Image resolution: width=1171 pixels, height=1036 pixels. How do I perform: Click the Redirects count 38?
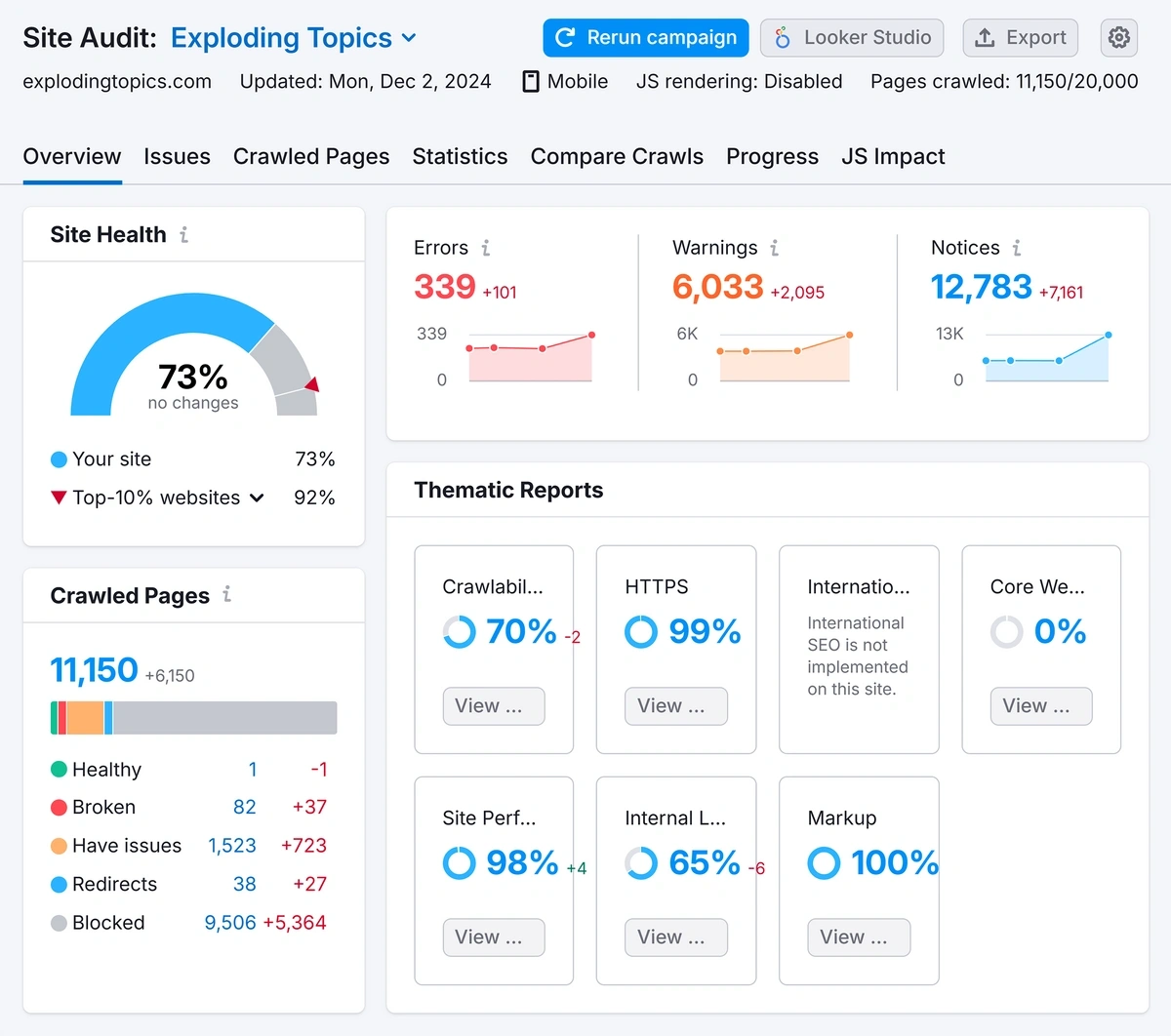244,884
